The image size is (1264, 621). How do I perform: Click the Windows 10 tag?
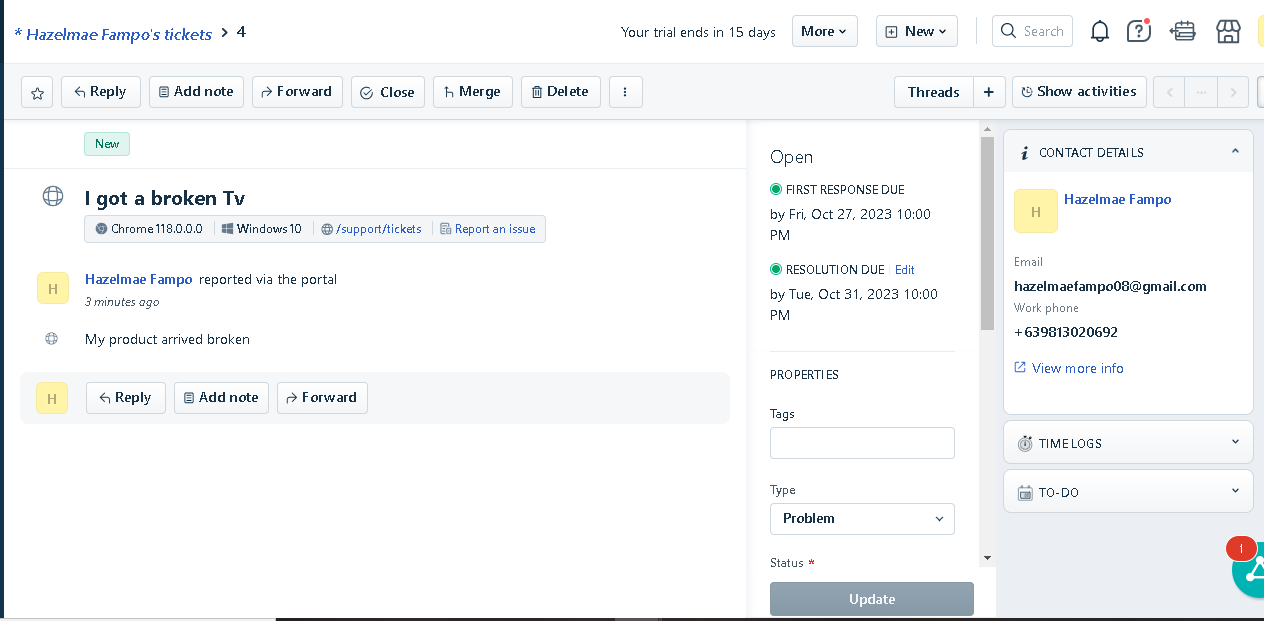(262, 229)
